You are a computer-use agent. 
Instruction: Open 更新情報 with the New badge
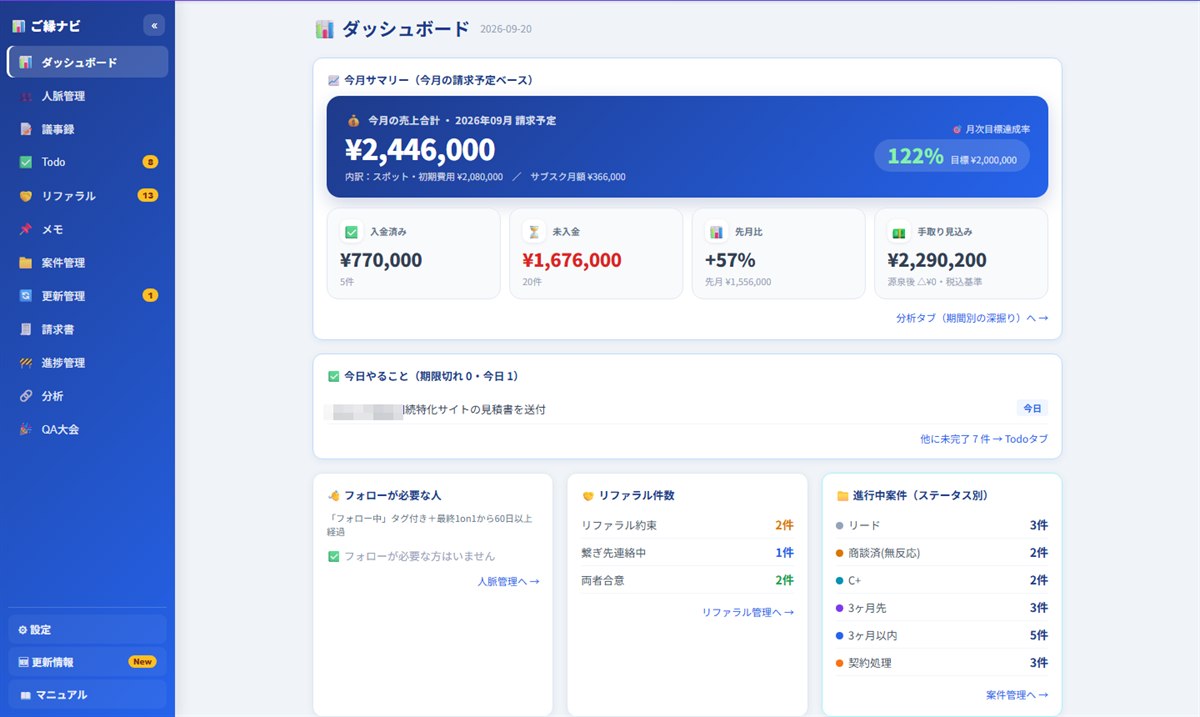click(87, 662)
